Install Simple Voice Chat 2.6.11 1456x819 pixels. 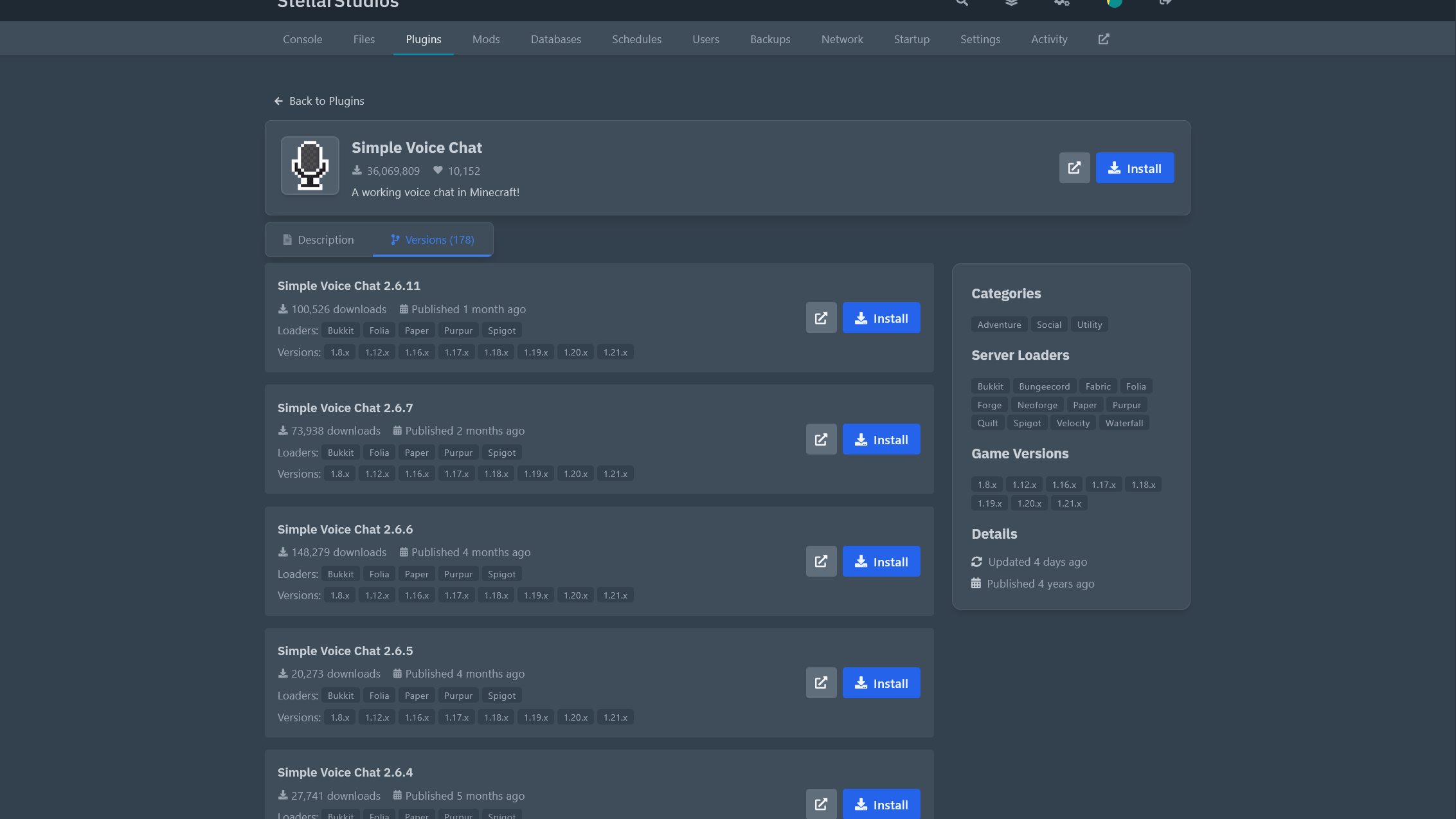click(x=881, y=318)
